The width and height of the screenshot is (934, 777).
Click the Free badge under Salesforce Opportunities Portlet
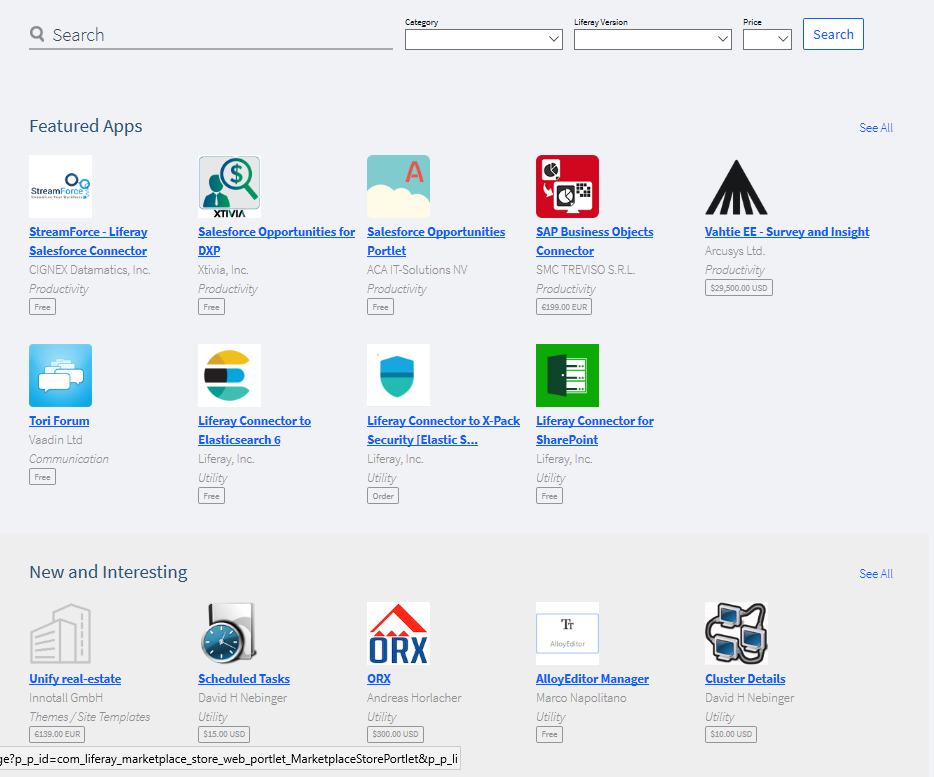point(380,307)
